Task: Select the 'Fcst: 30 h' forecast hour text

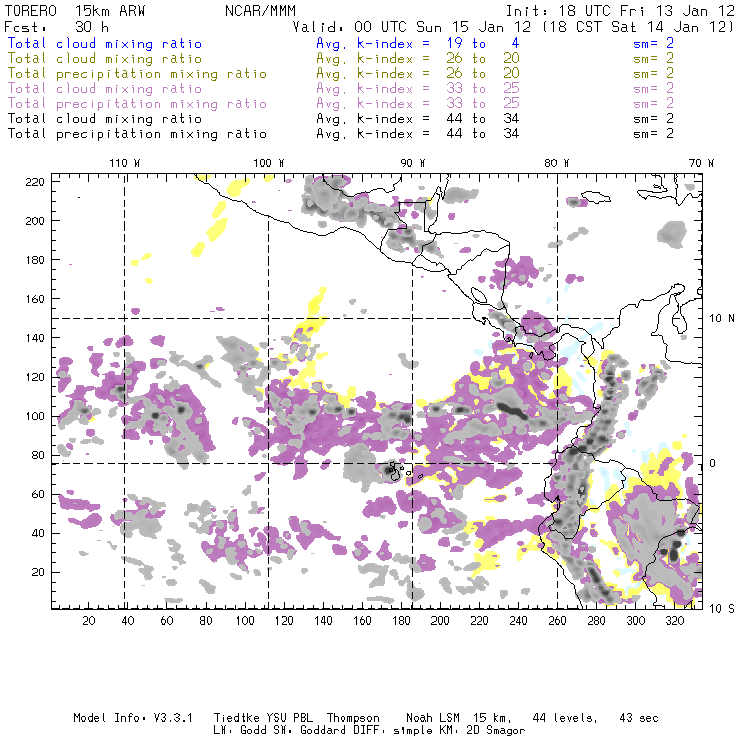Action: [56, 26]
